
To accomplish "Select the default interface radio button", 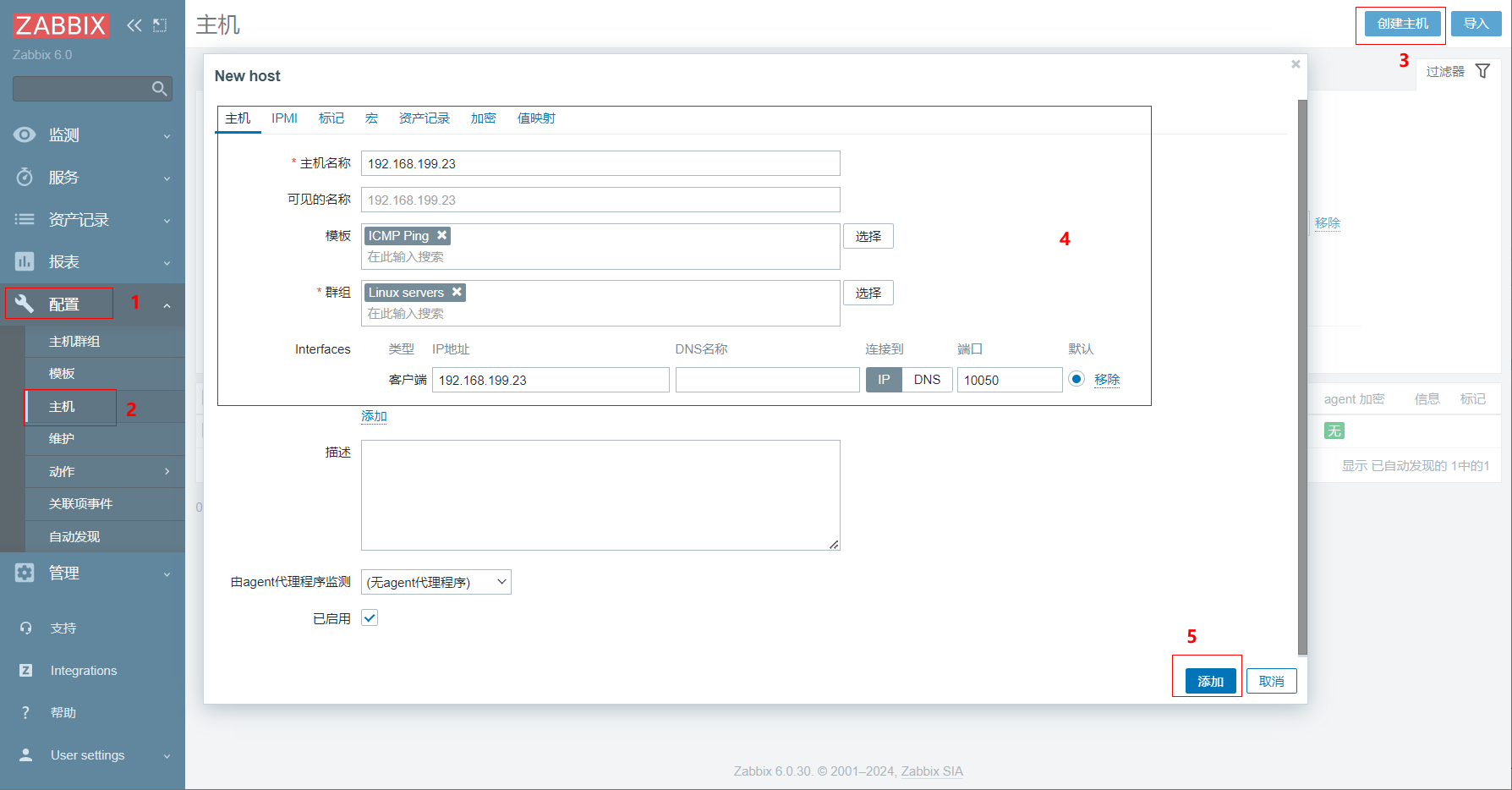I will coord(1076,379).
